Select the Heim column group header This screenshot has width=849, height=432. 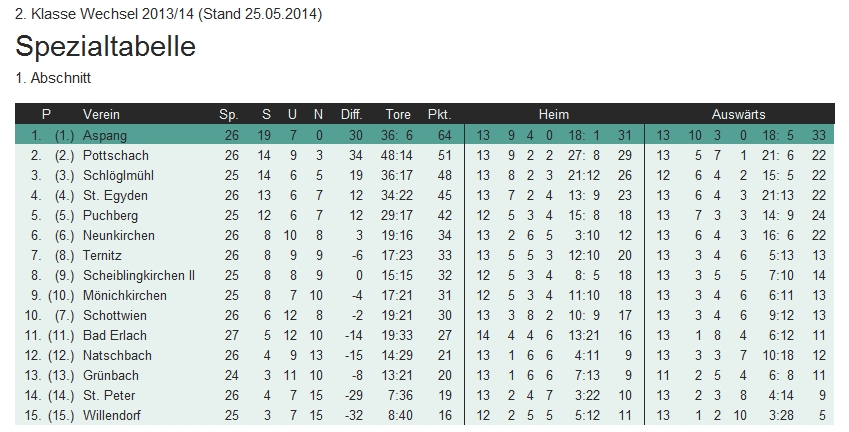(x=553, y=114)
